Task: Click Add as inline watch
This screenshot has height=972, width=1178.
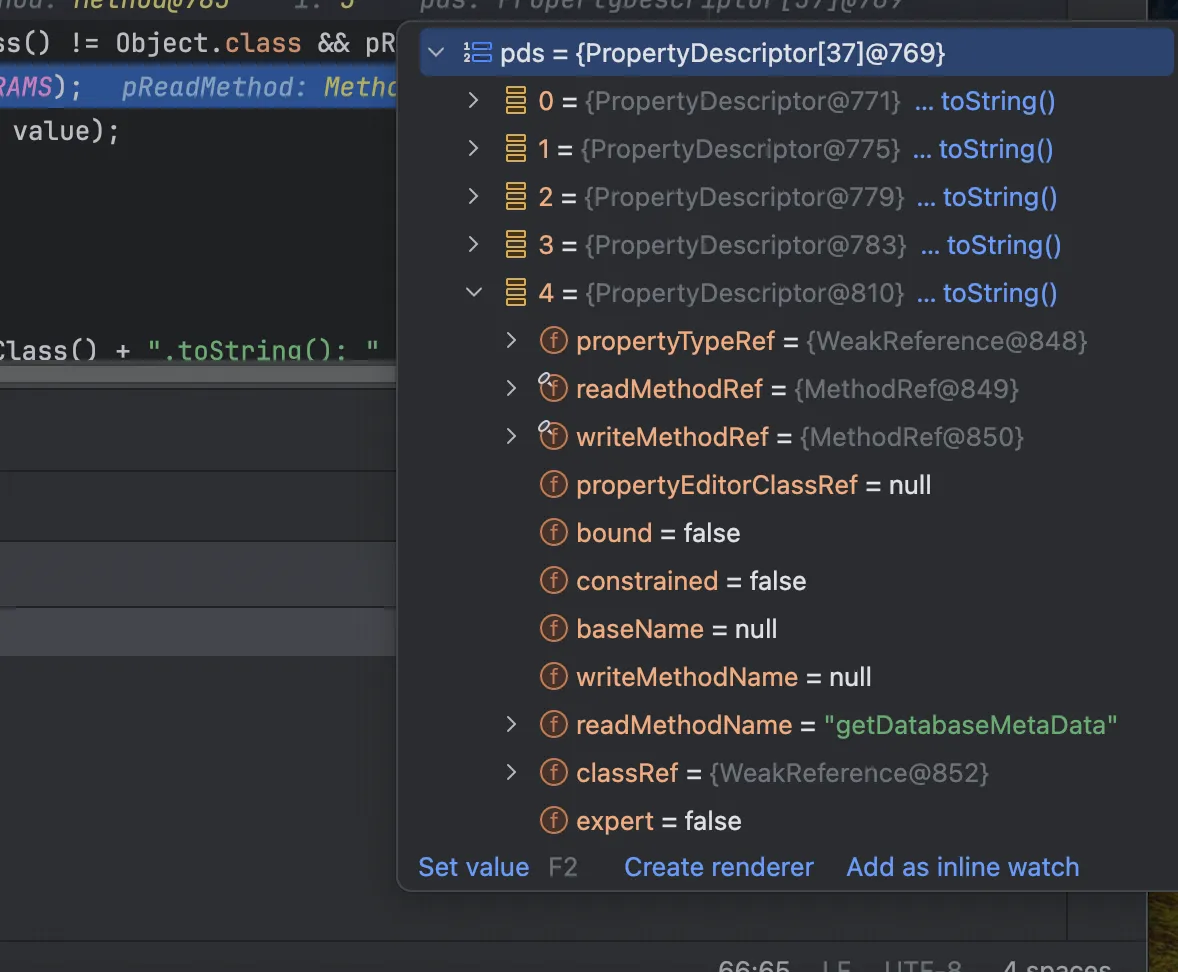Action: coord(962,867)
